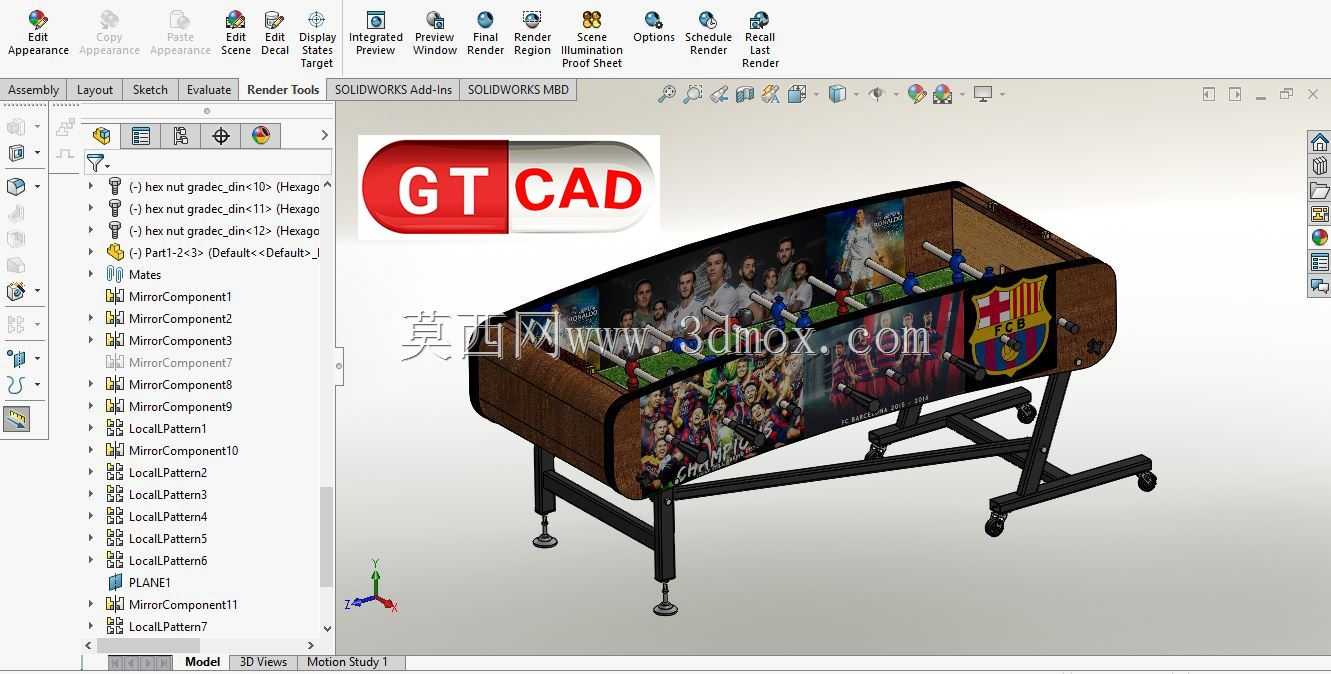Open PropertyManager tab icon
The image size is (1331, 674).
[141, 136]
